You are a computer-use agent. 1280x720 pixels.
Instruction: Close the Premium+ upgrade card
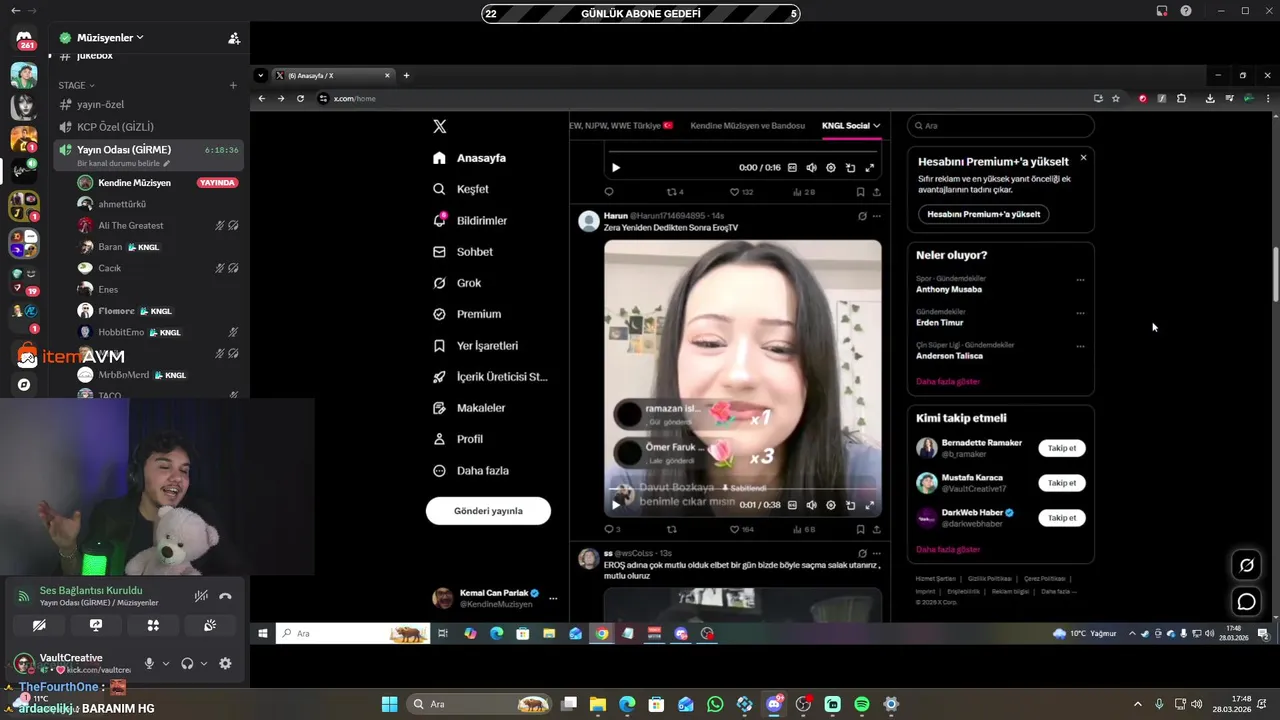pos(1083,158)
